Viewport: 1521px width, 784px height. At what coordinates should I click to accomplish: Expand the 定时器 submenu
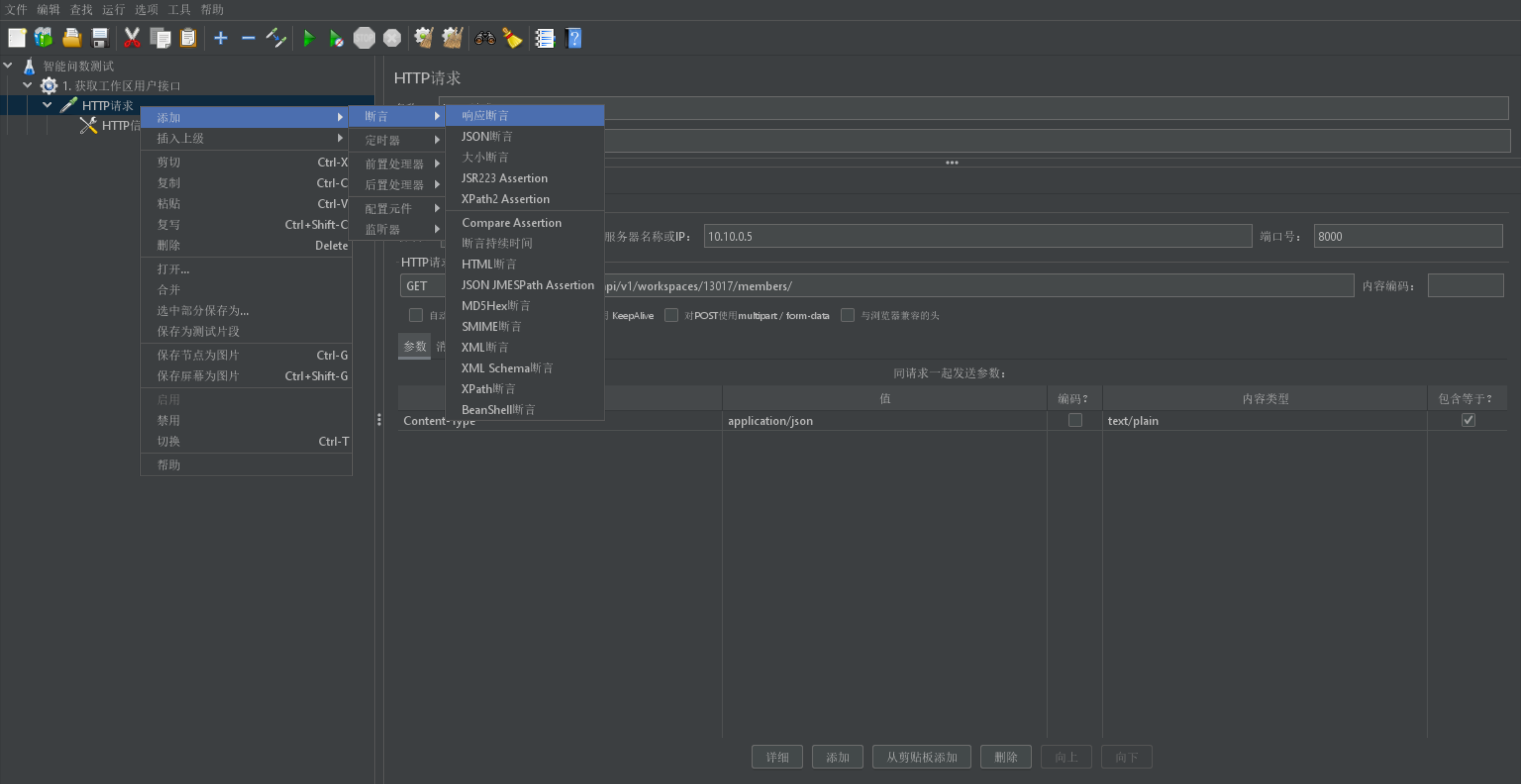(397, 140)
